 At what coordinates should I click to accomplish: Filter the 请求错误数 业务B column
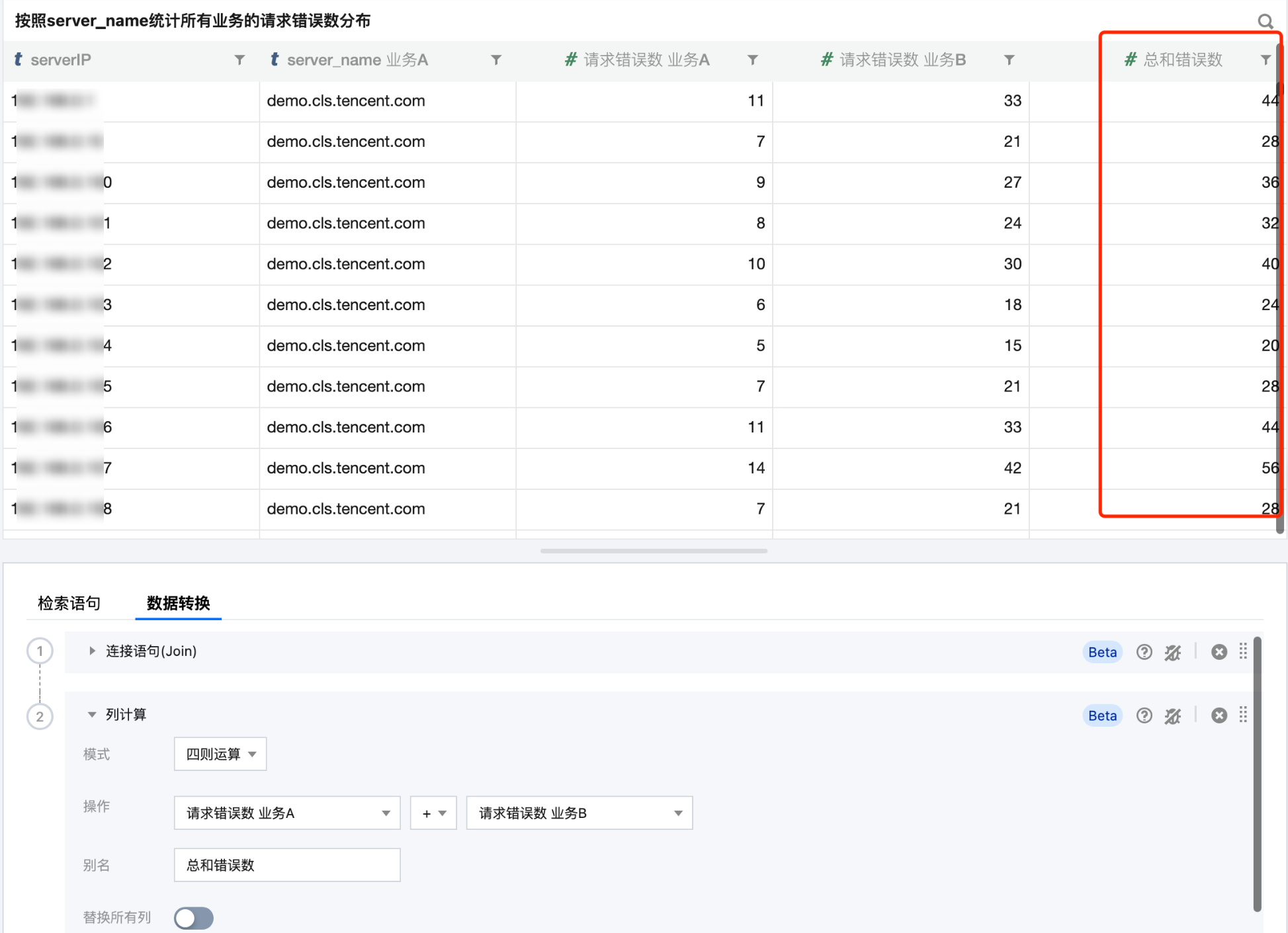(1009, 60)
